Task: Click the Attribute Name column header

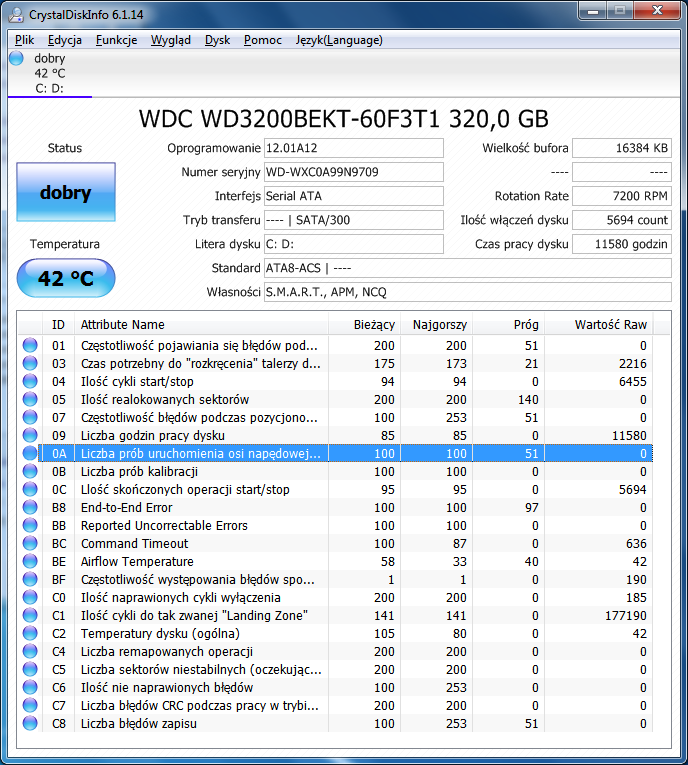Action: 201,324
